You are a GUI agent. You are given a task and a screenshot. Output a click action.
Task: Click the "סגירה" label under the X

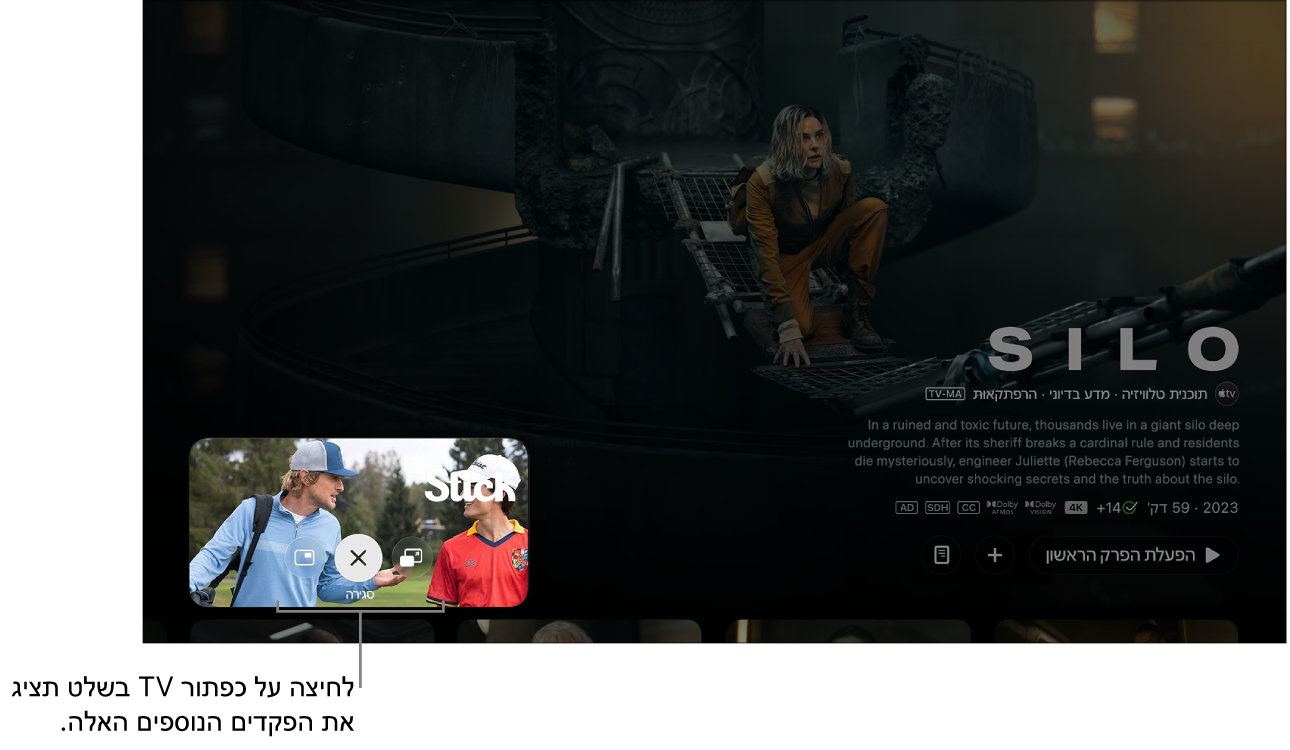pos(358,594)
